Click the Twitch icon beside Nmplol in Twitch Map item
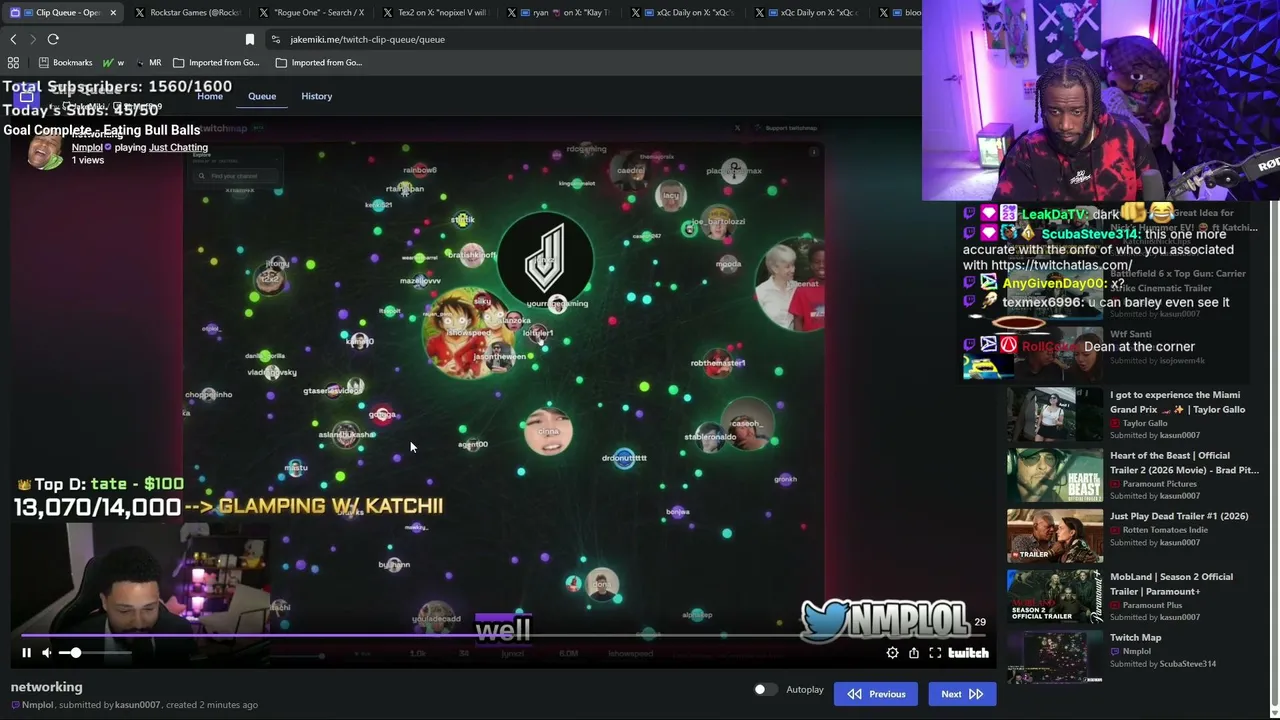Image resolution: width=1280 pixels, height=720 pixels. pos(1115,652)
